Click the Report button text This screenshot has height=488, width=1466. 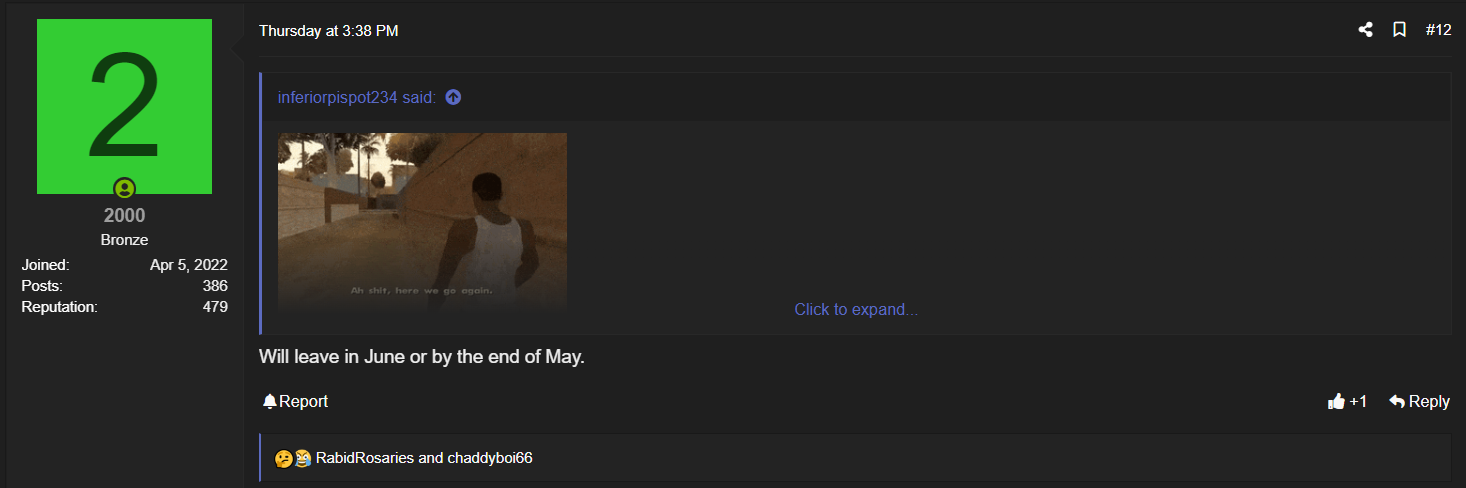[303, 401]
